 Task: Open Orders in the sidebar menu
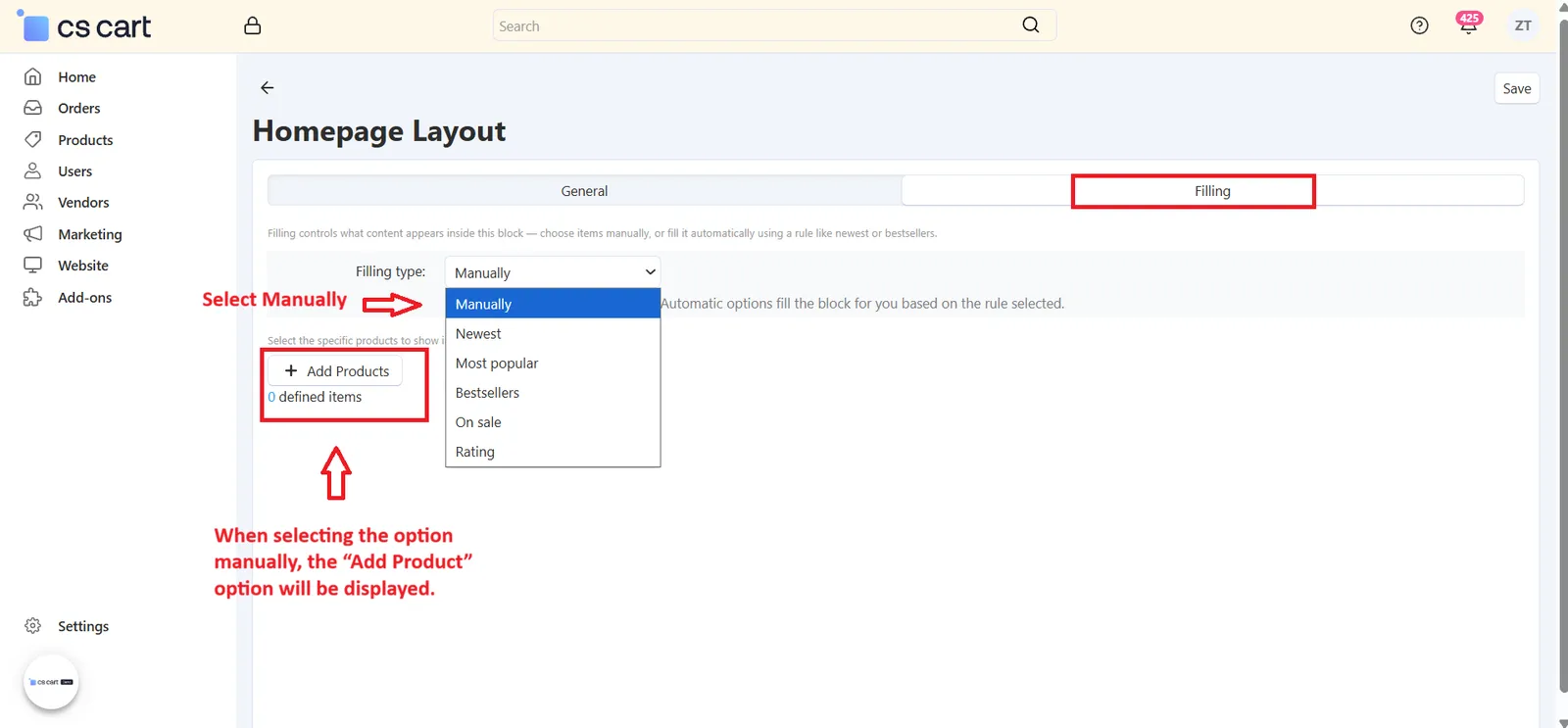[79, 108]
